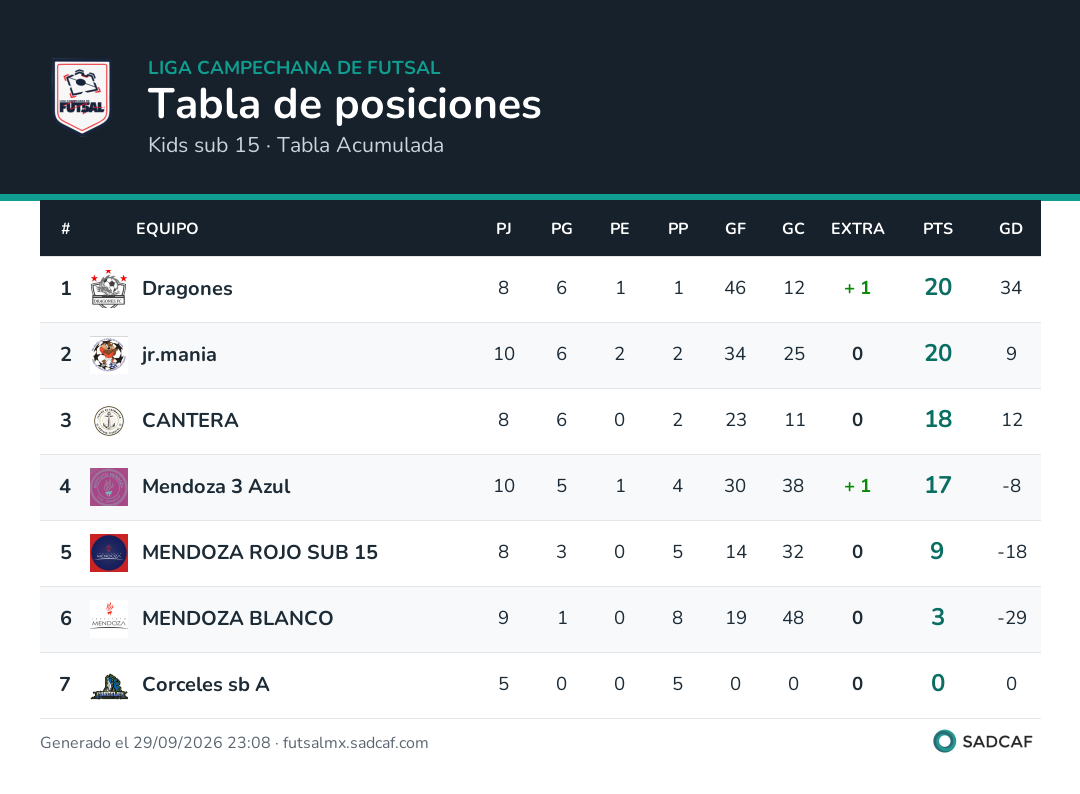Screen dimensions: 1080x794
Task: Open the Corceles sb A horse logo
Action: click(x=109, y=685)
